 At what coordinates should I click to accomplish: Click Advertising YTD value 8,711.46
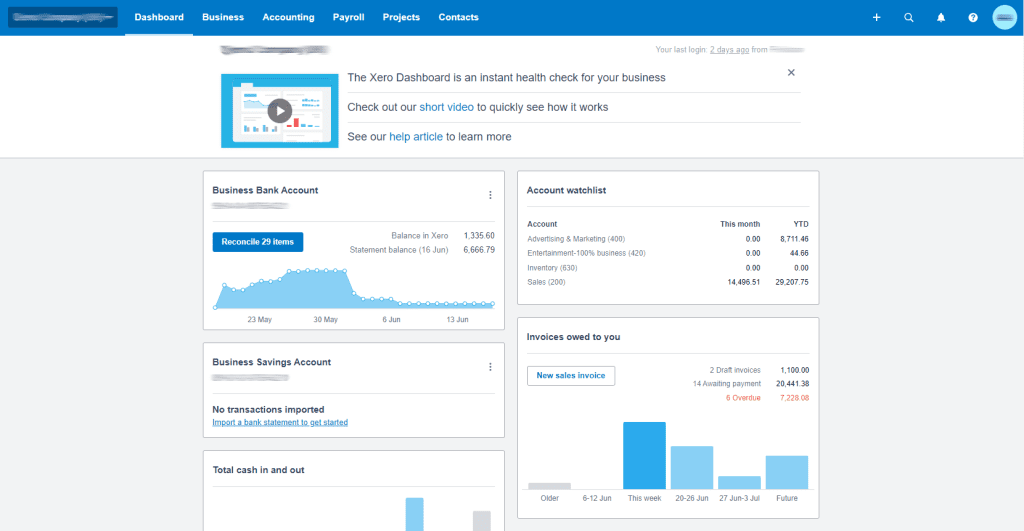click(794, 239)
